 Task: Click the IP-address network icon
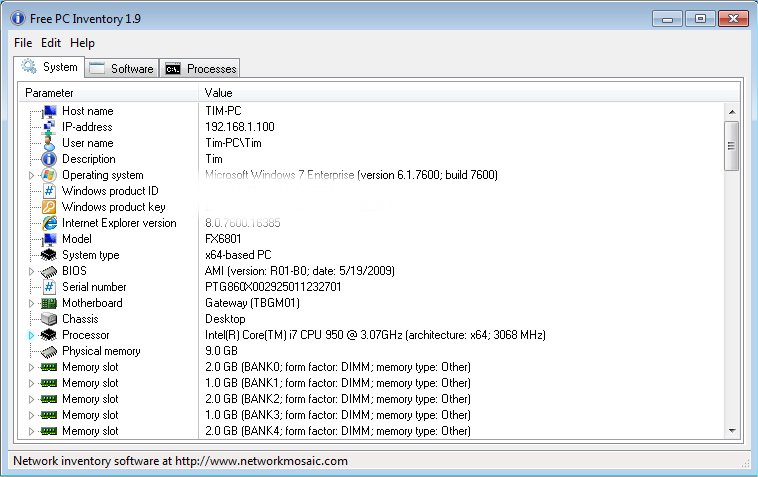tap(49, 127)
